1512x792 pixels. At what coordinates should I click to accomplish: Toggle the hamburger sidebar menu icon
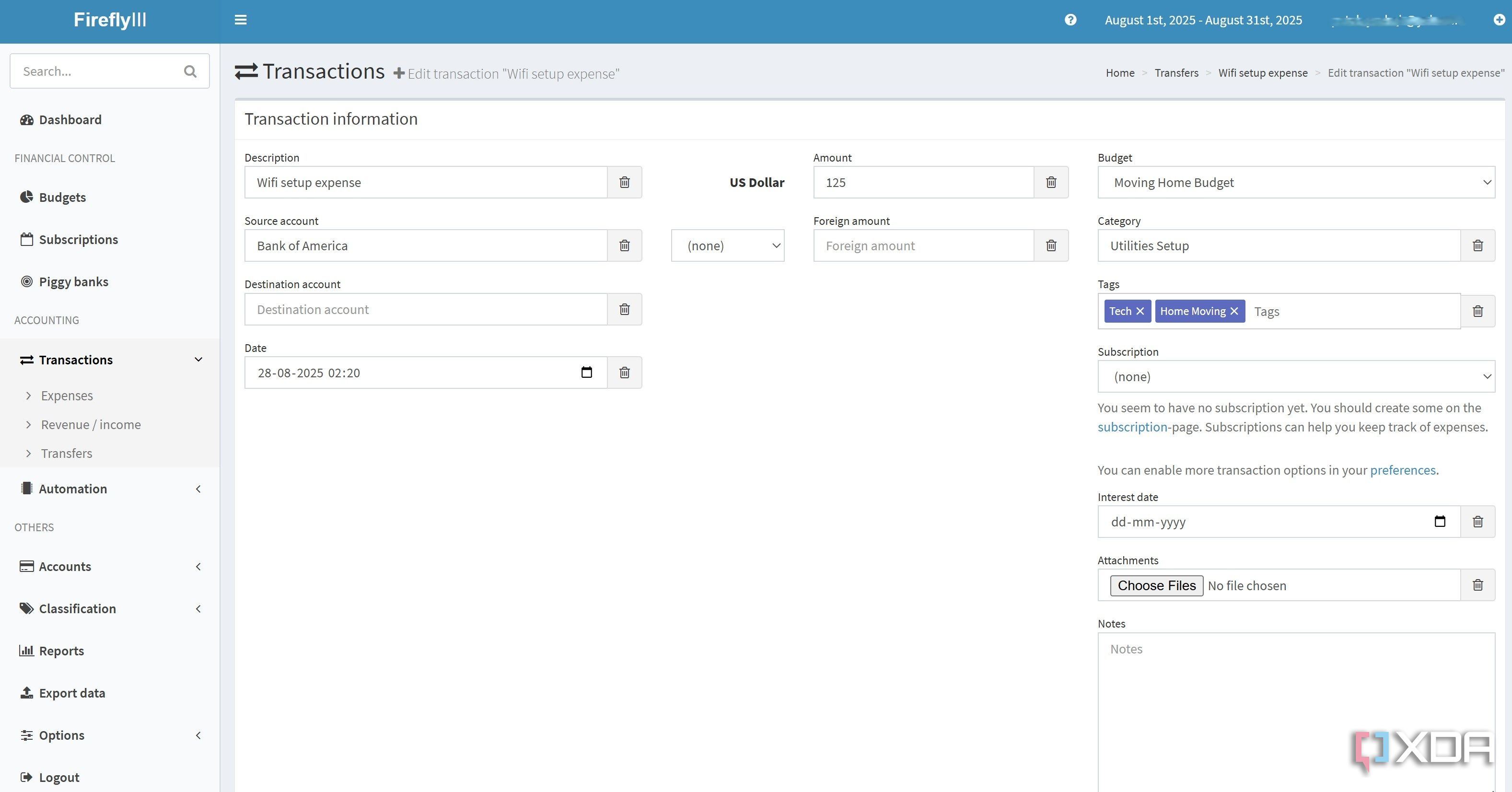click(x=241, y=20)
